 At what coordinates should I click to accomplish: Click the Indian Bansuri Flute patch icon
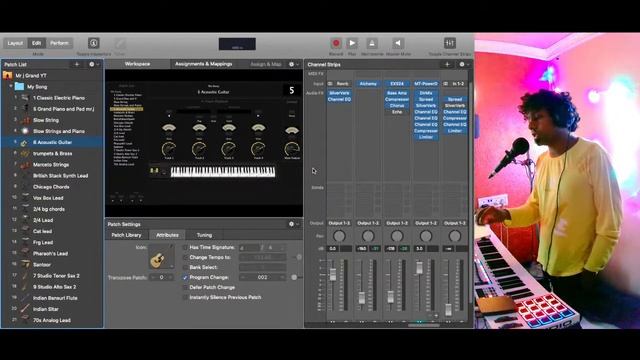[25, 298]
